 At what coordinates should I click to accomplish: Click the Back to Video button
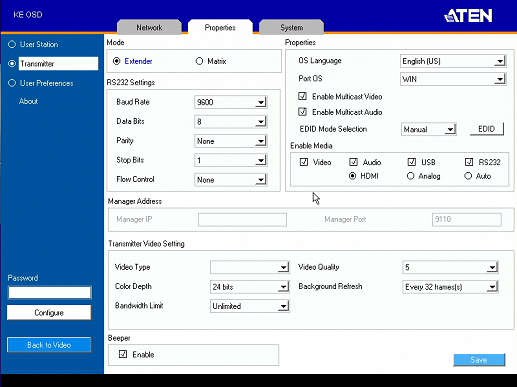tap(49, 345)
